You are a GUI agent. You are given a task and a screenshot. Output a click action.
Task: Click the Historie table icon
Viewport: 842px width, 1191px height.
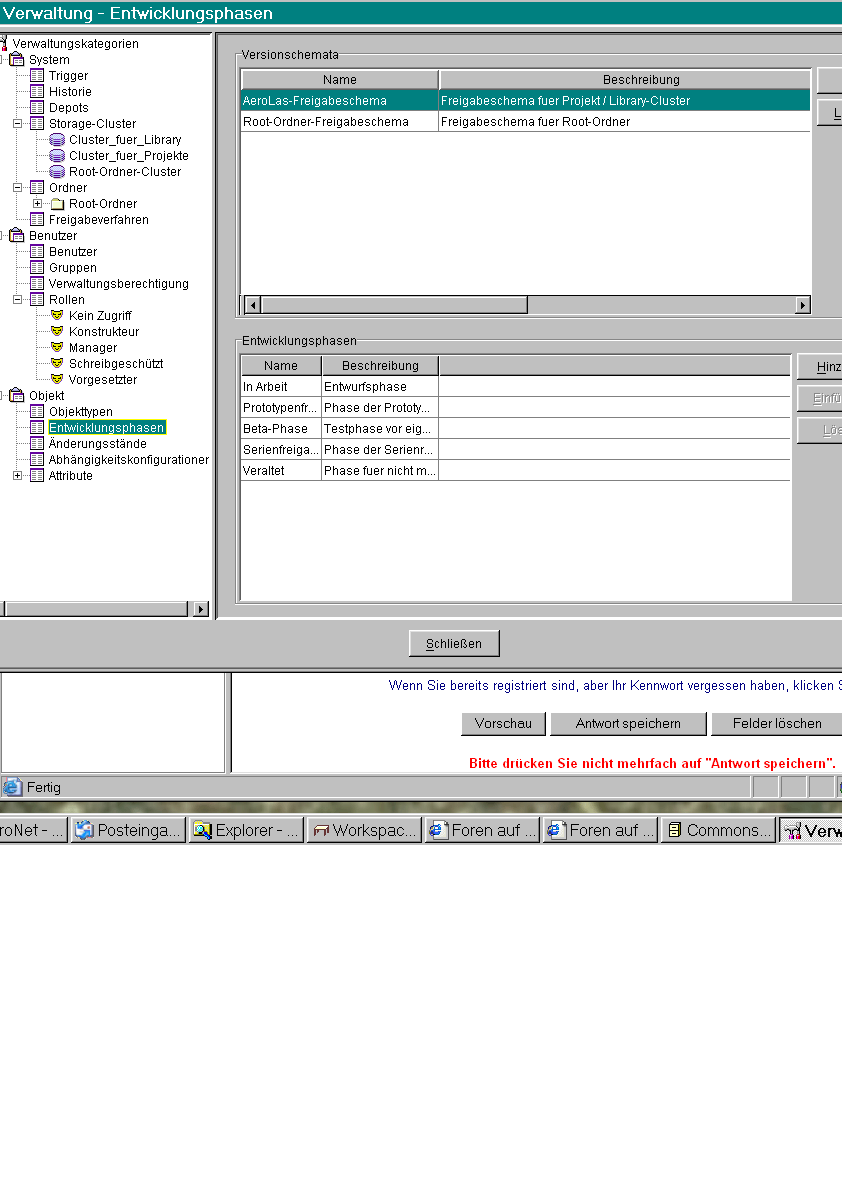36,91
